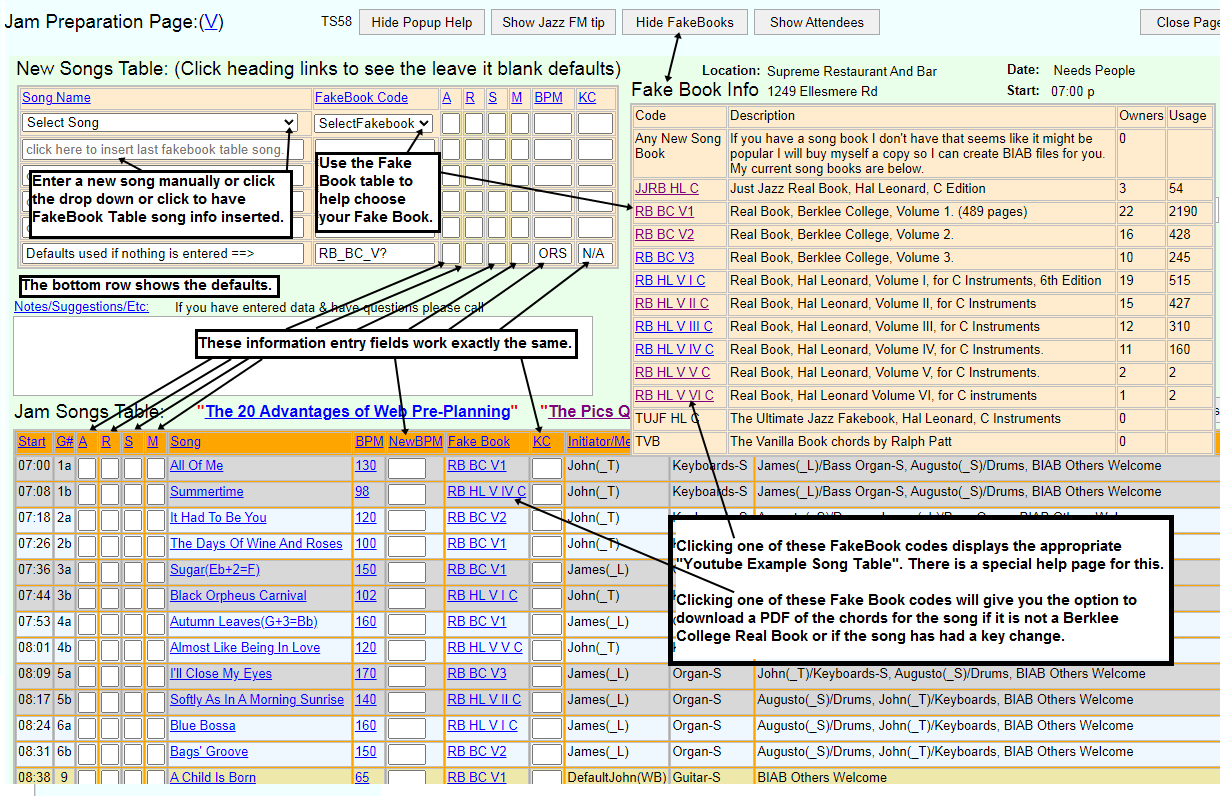Open I'll Close My Eyes song
The image size is (1220, 808).
pos(221,674)
